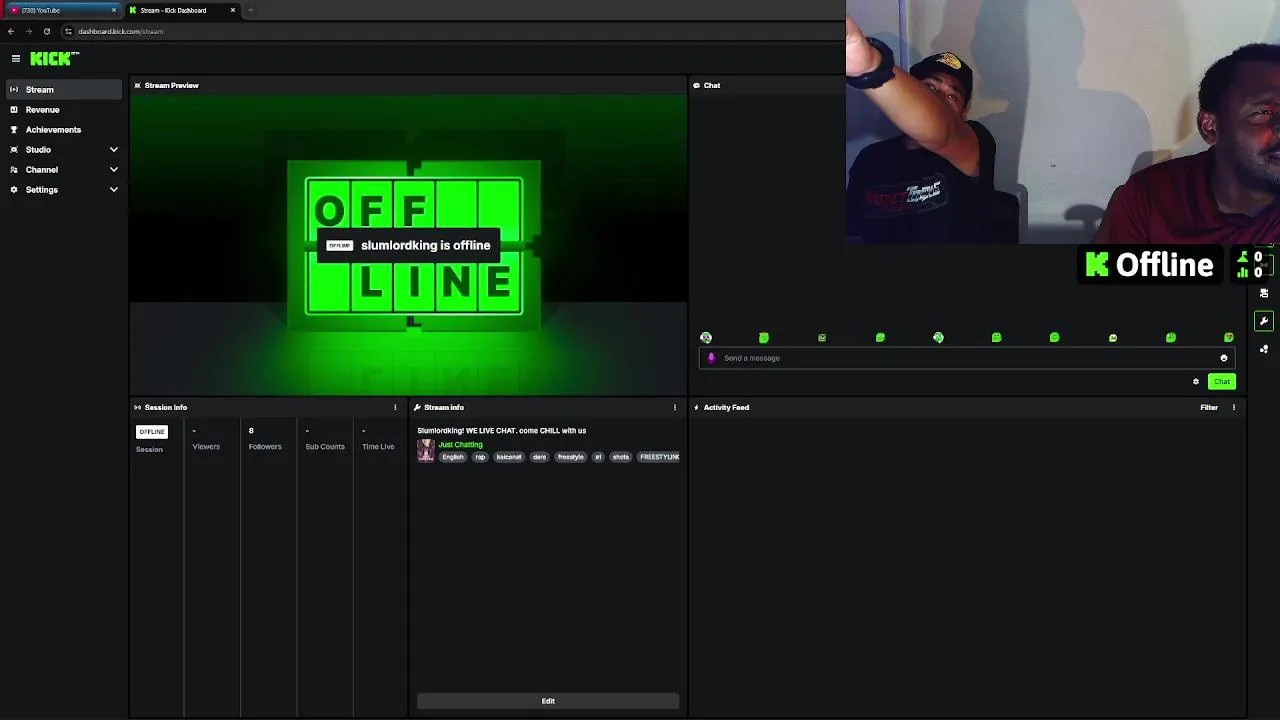Click the freestyle tag
1280x720 pixels.
coord(571,457)
